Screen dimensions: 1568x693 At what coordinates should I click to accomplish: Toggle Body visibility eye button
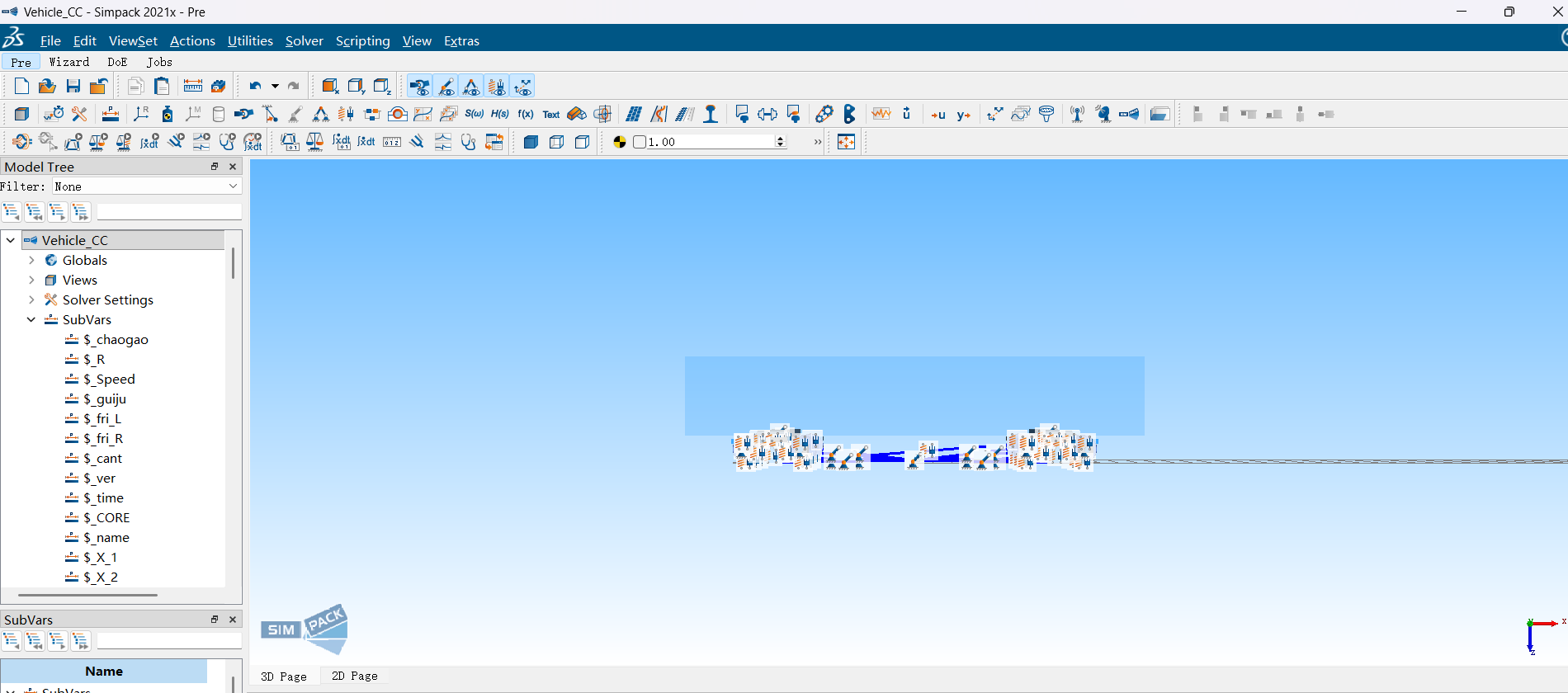tap(420, 86)
